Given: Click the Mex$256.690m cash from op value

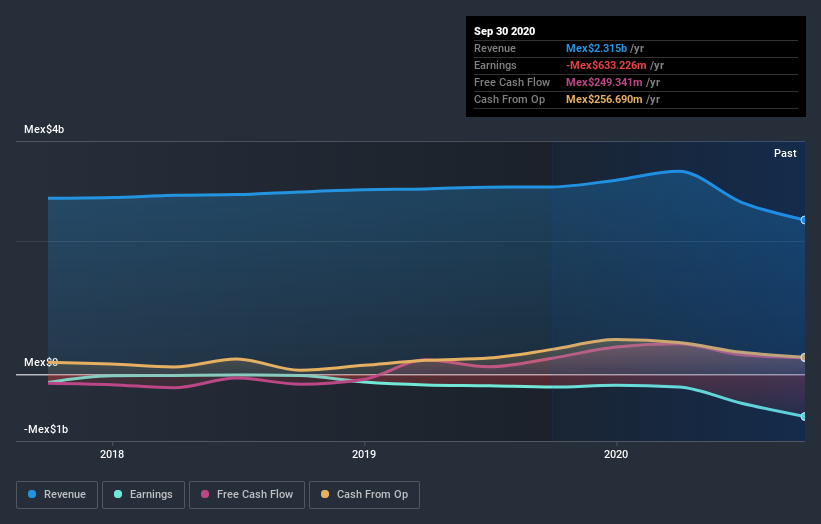Looking at the screenshot, I should click(604, 99).
